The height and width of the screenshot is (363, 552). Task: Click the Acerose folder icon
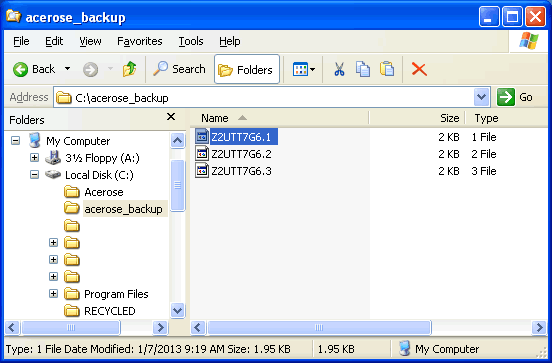(72, 192)
